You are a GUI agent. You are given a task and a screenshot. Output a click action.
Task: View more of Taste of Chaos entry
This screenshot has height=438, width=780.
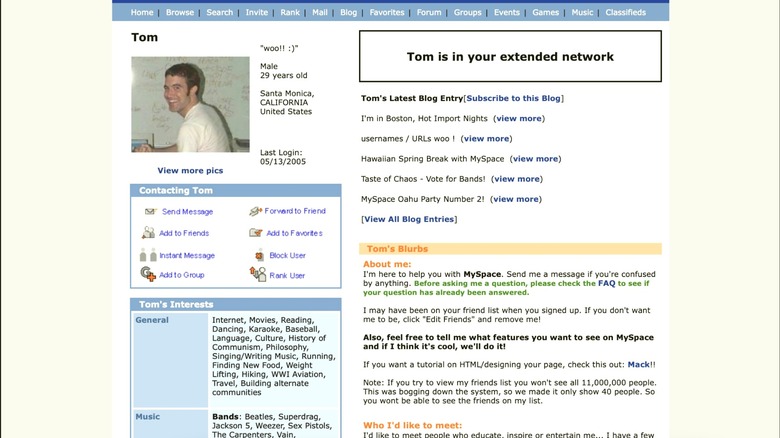(517, 179)
